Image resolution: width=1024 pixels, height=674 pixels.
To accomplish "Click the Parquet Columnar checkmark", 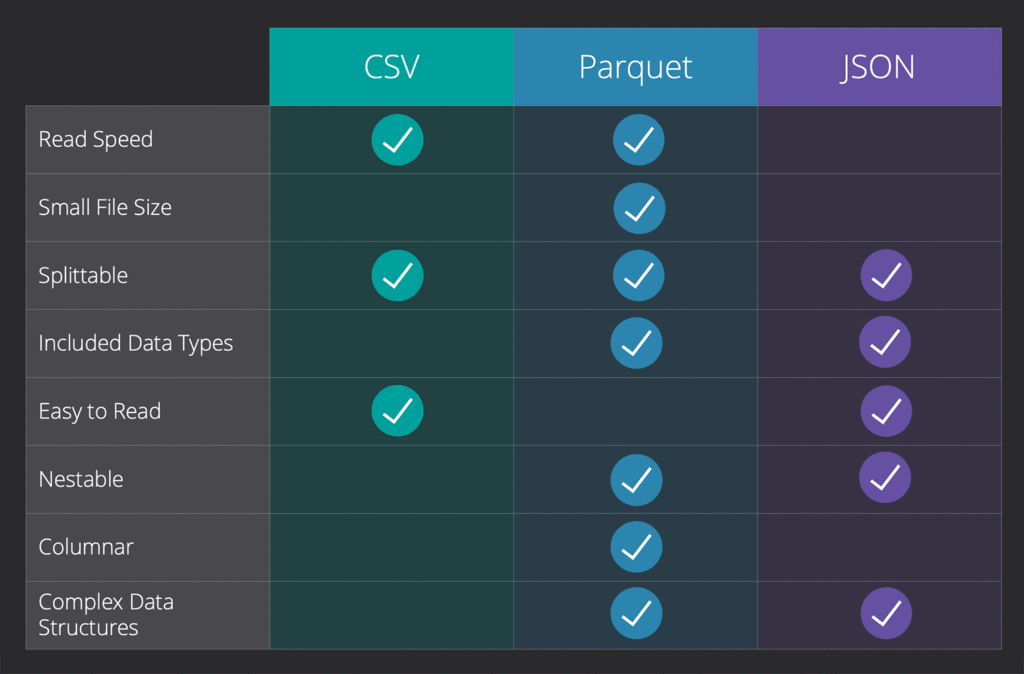I will (637, 547).
